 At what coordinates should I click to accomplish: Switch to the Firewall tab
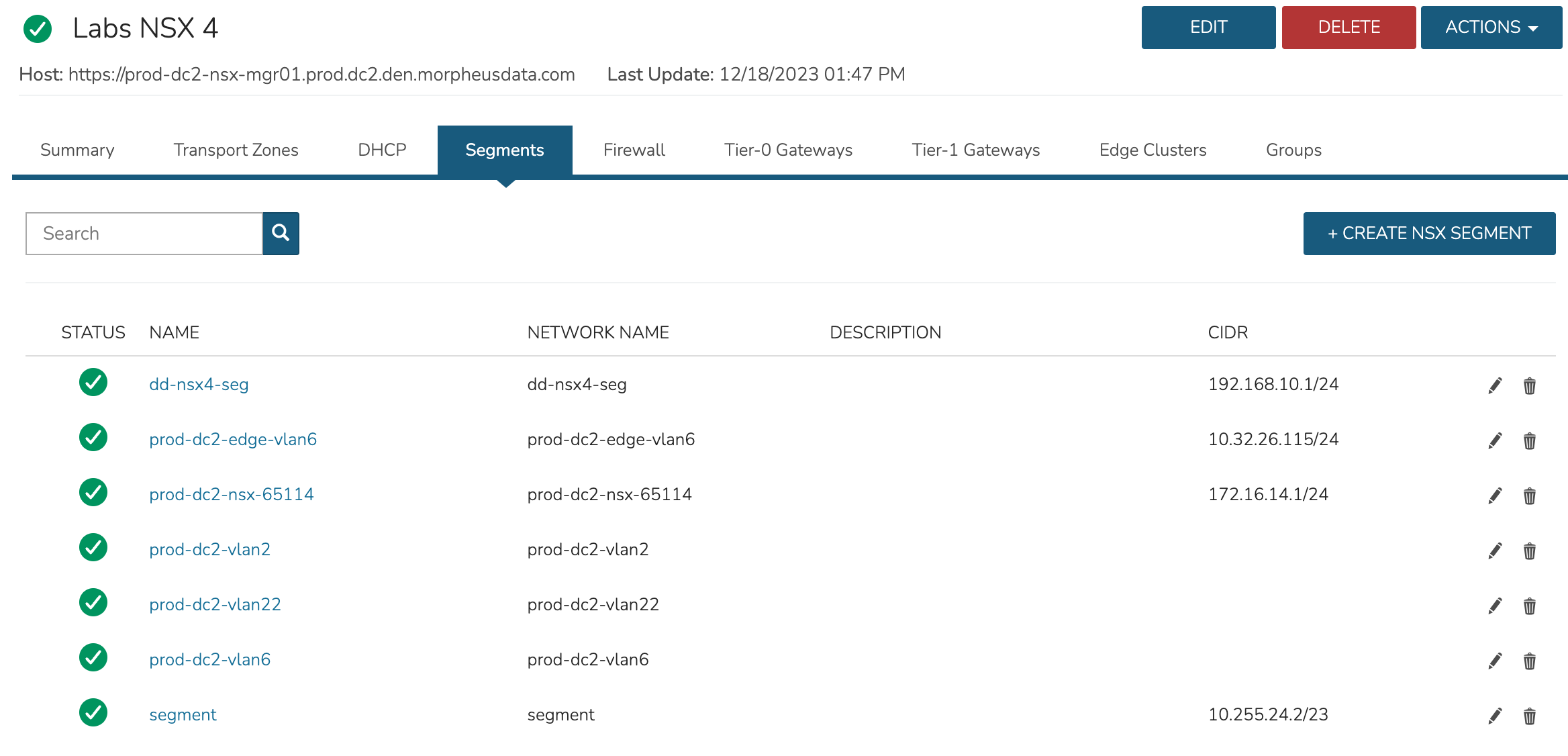click(634, 150)
